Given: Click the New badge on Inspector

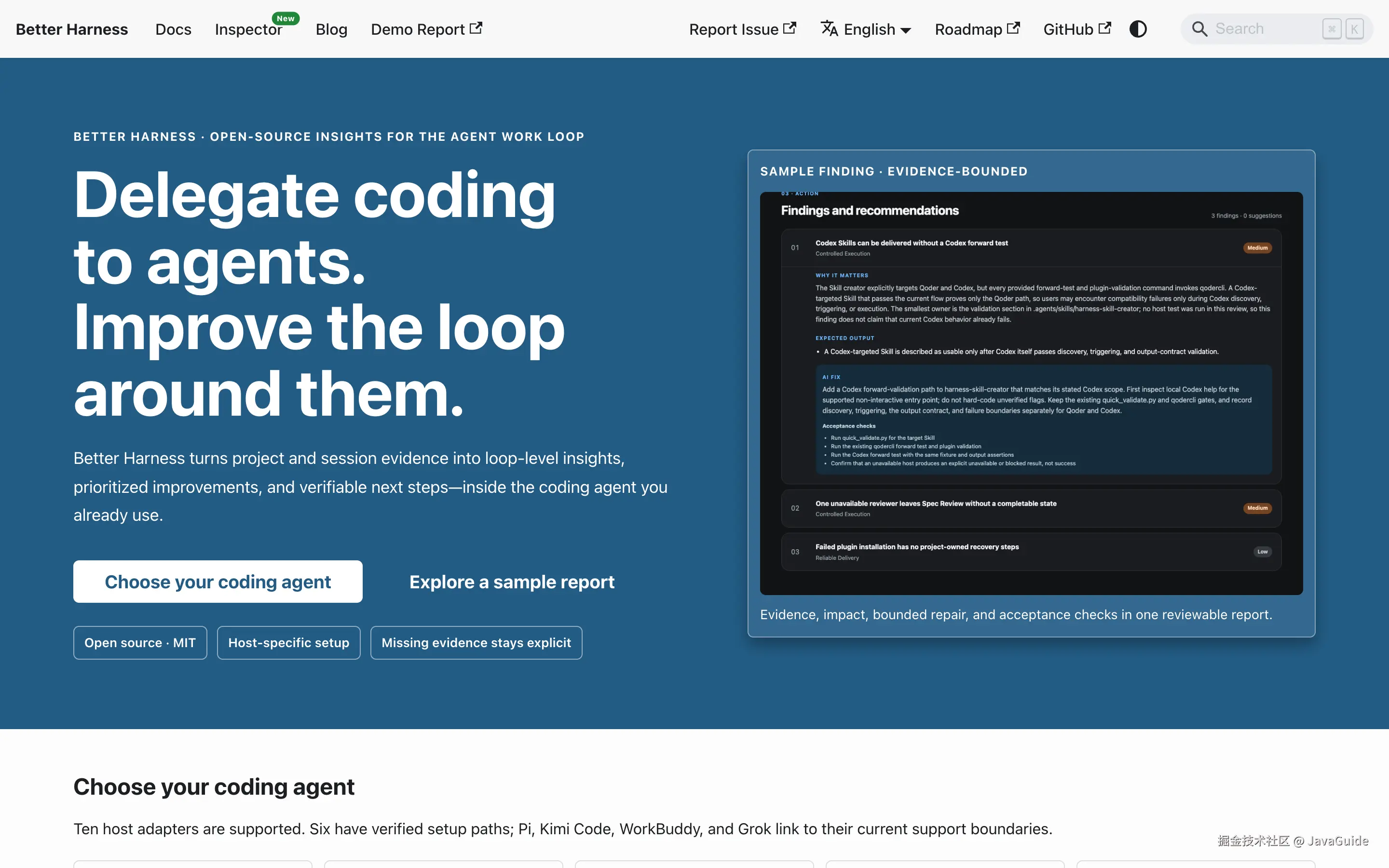Looking at the screenshot, I should coord(285,18).
